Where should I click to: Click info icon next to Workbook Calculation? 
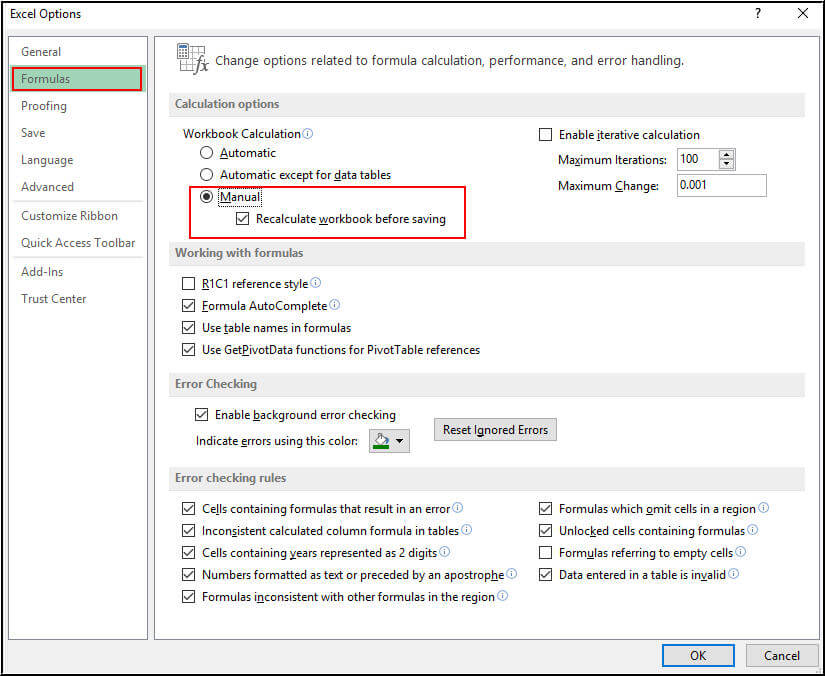[308, 134]
